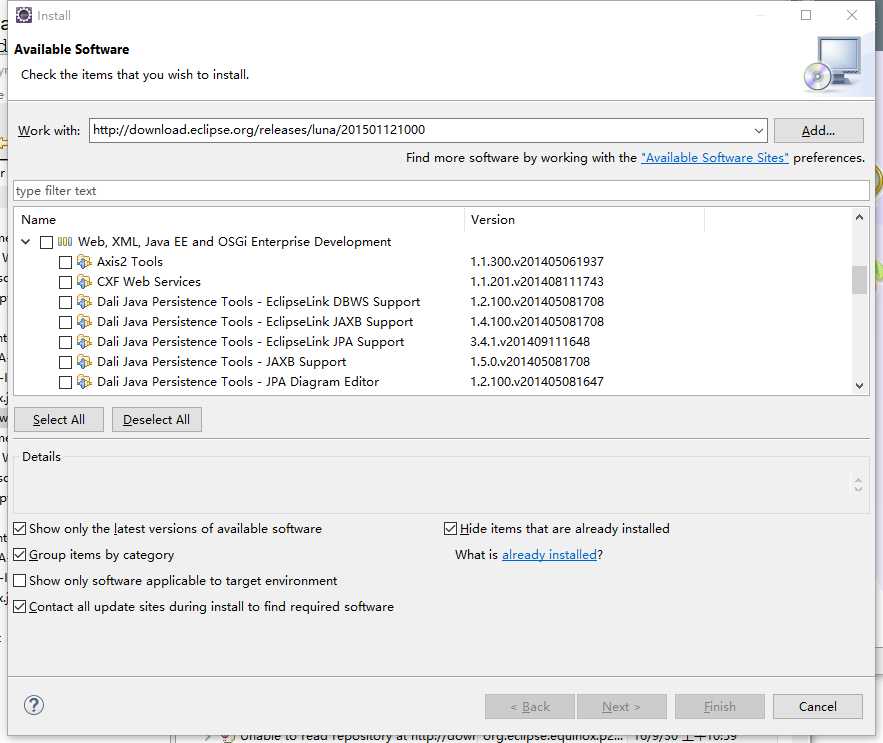This screenshot has width=883, height=743.
Task: Click version 1.5.0.v201405081708
Action: [530, 362]
